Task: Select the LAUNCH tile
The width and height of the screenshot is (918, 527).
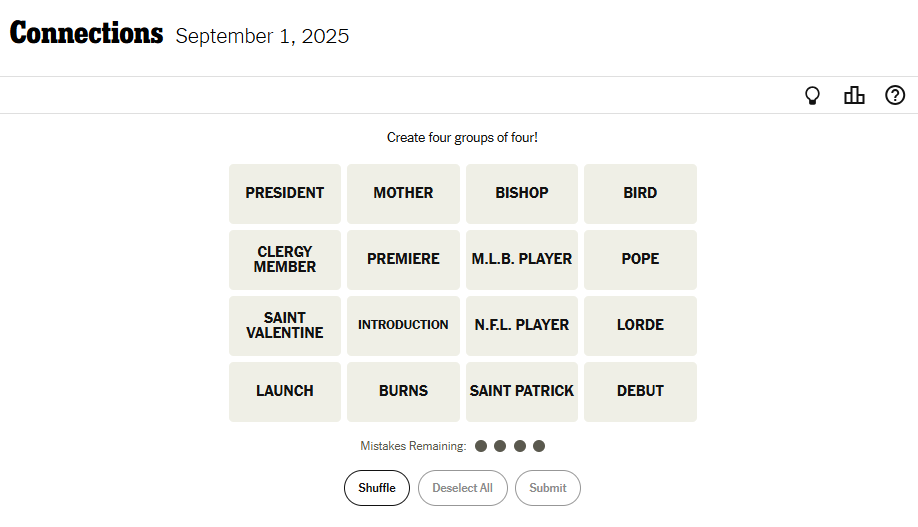Action: 285,391
